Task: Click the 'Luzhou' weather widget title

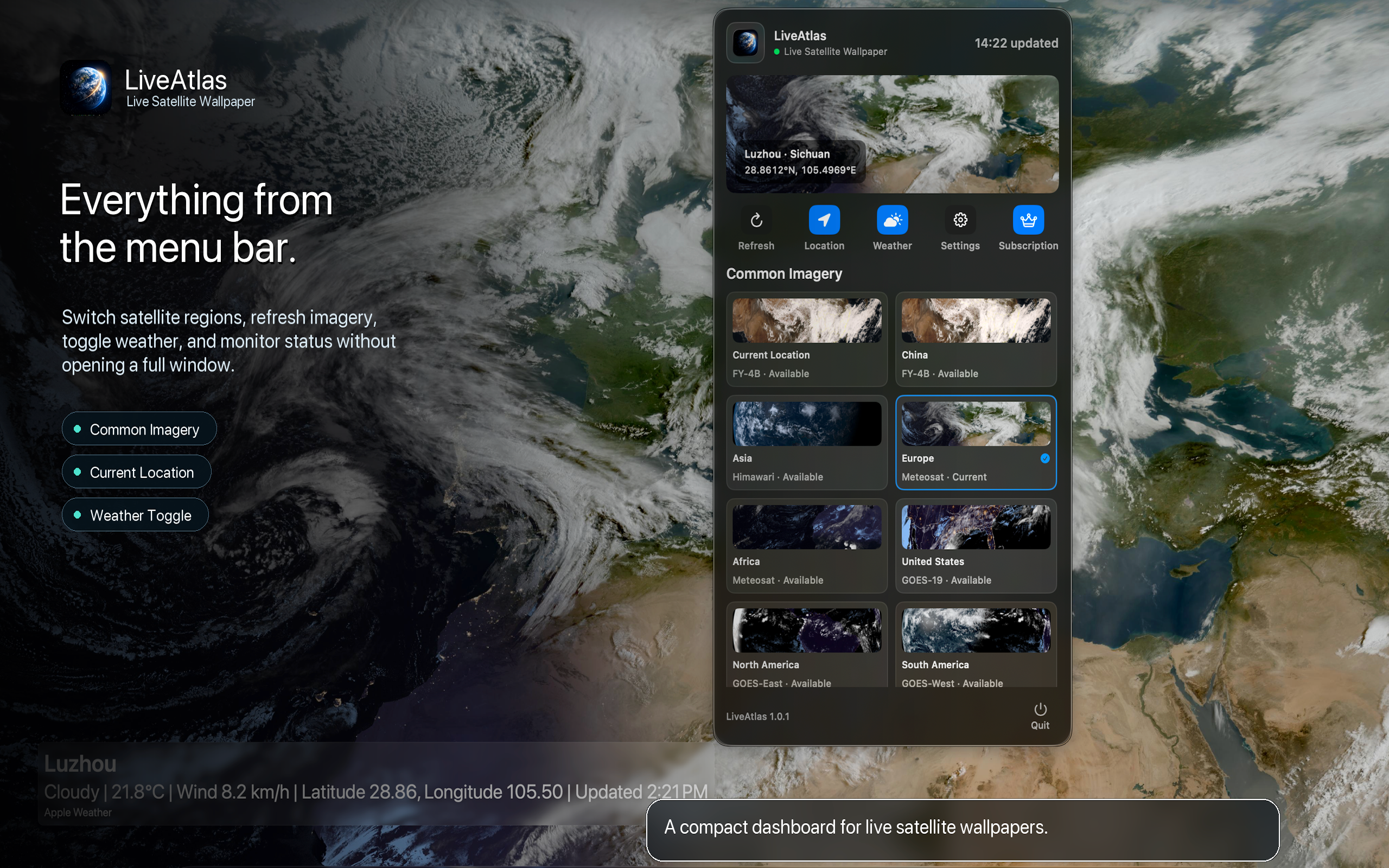Action: click(80, 764)
